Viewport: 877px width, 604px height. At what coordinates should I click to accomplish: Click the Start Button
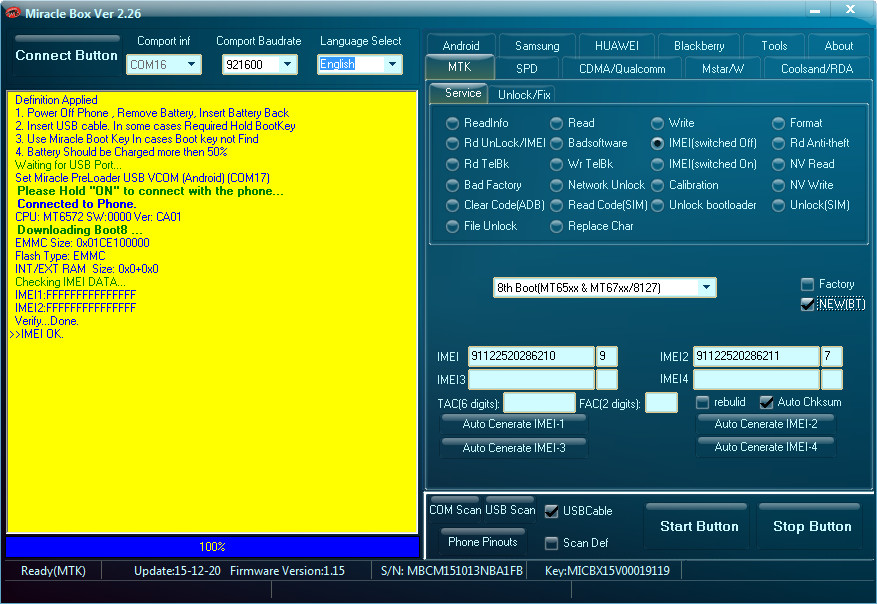coord(699,526)
